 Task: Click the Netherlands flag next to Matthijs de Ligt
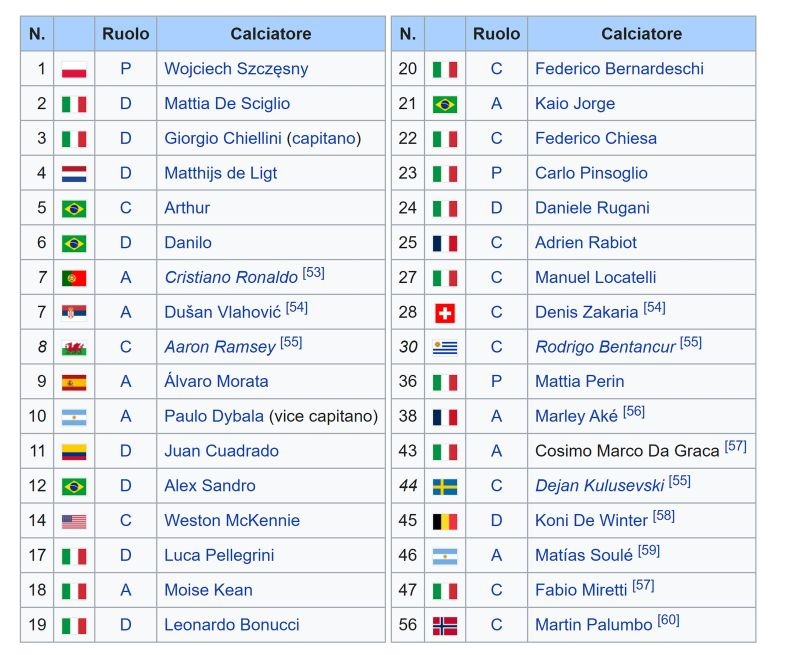click(74, 173)
